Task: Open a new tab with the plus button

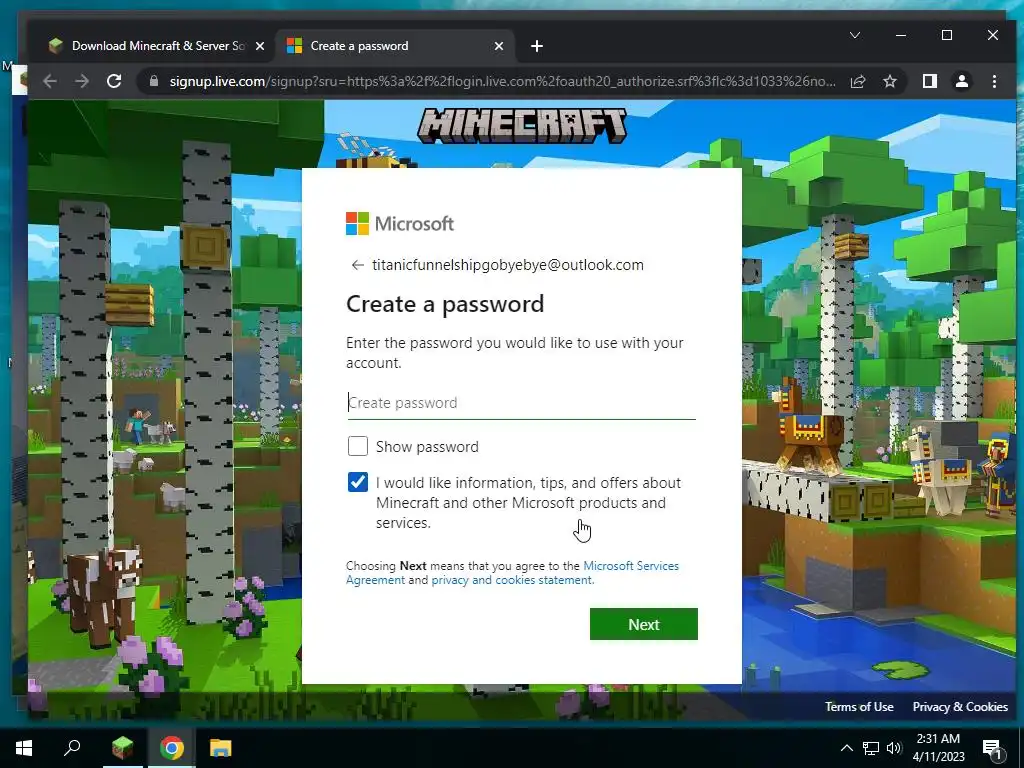Action: (537, 46)
